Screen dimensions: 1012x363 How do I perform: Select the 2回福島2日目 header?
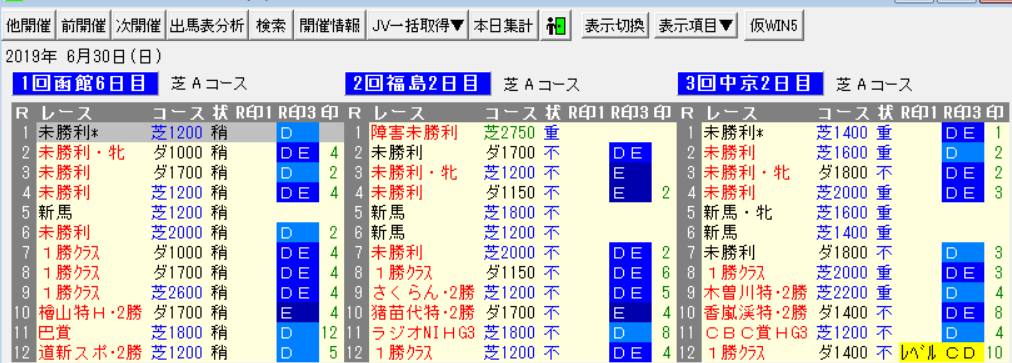coord(418,83)
